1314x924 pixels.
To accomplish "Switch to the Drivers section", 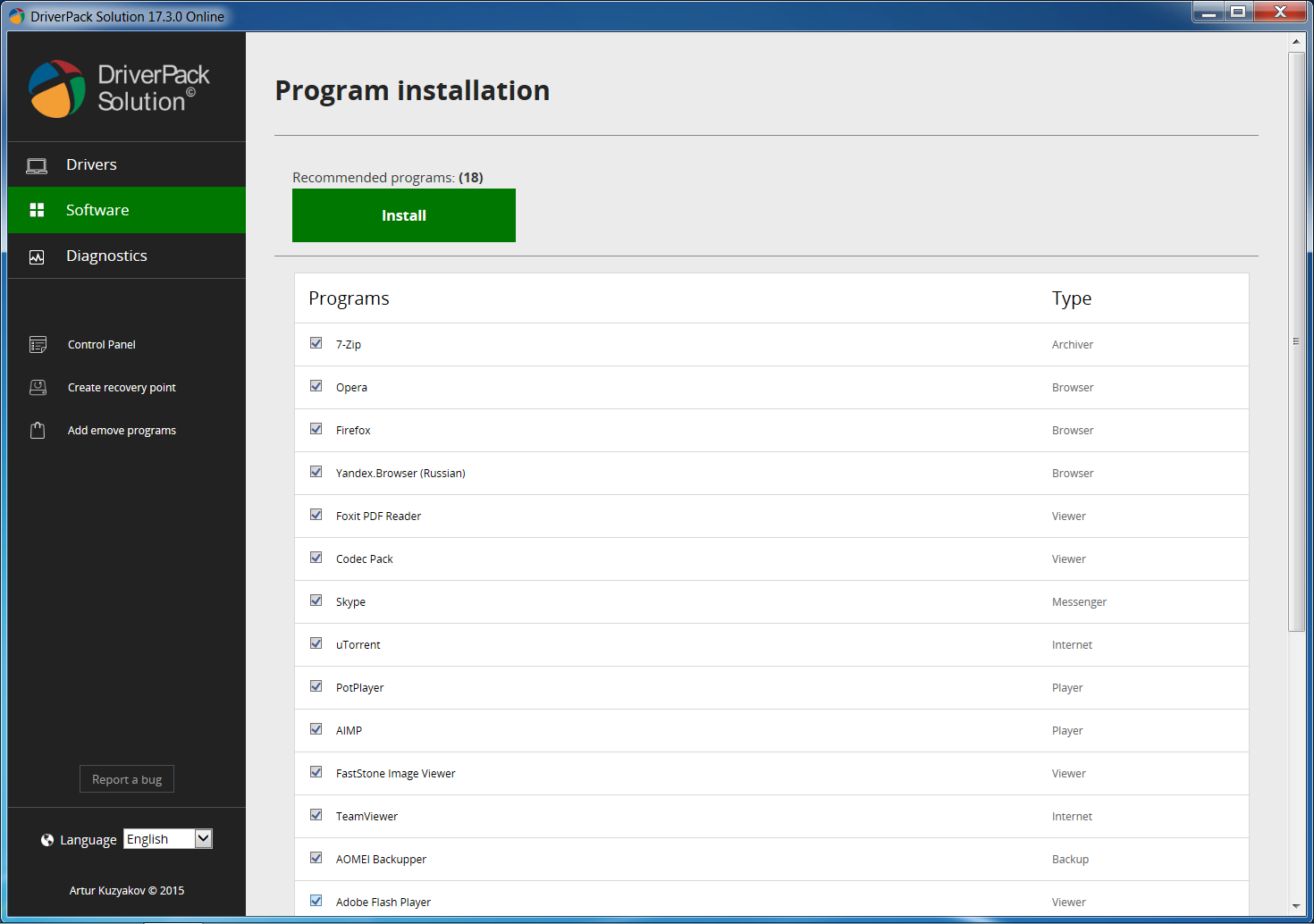I will (91, 164).
